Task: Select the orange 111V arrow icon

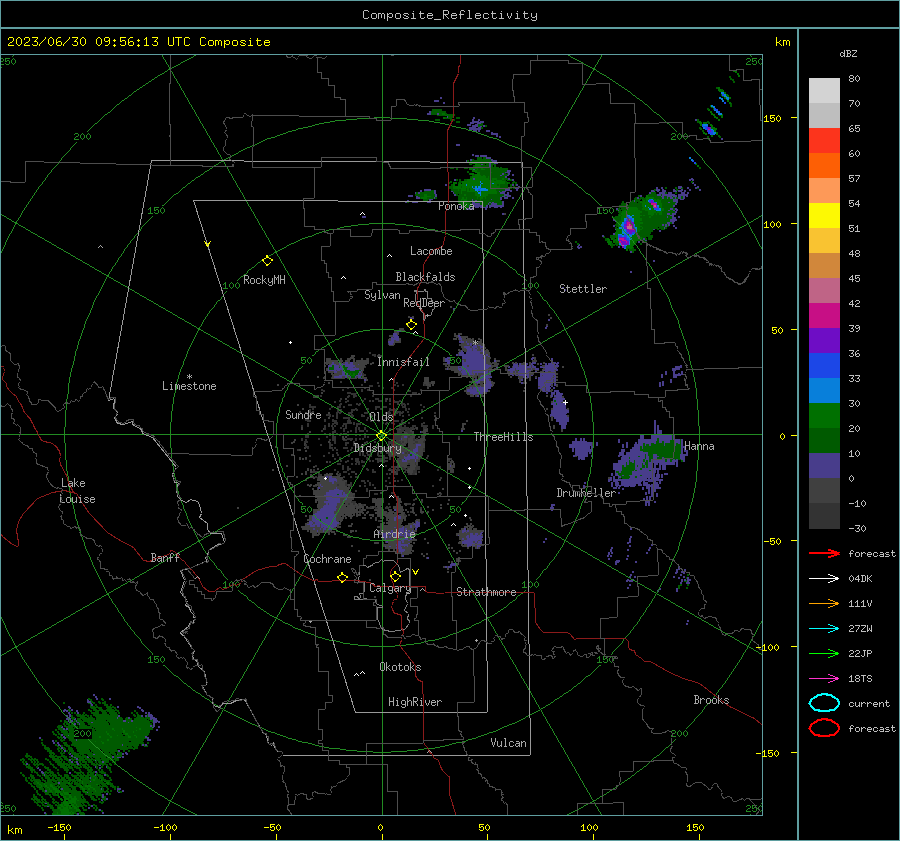Action: (x=824, y=603)
